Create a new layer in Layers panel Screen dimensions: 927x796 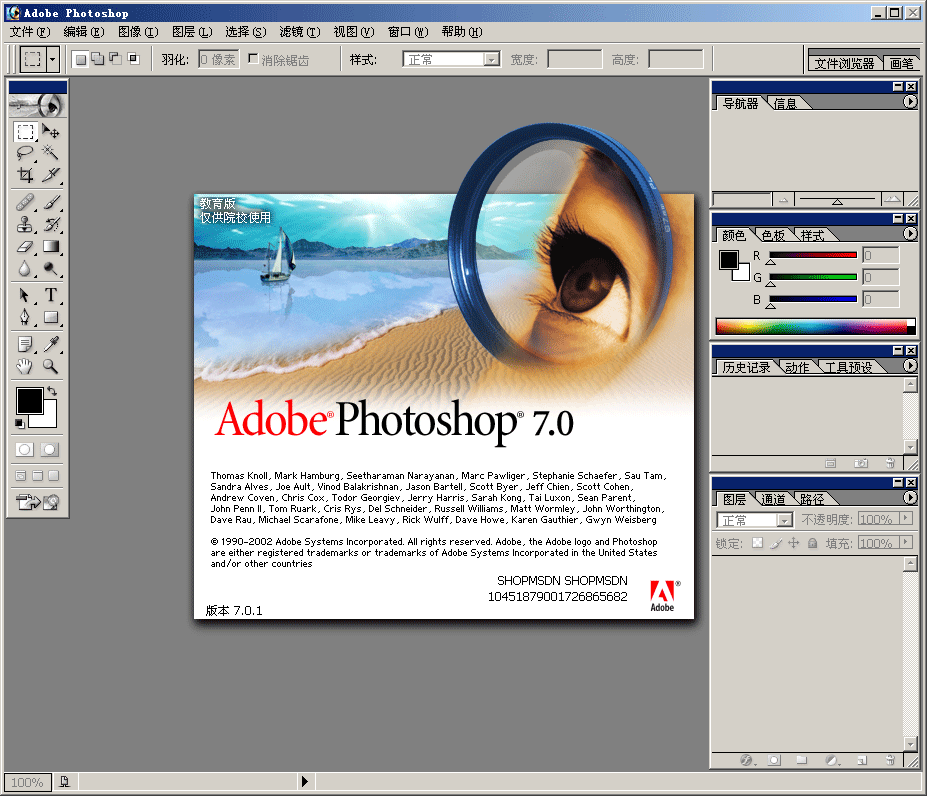[x=862, y=761]
